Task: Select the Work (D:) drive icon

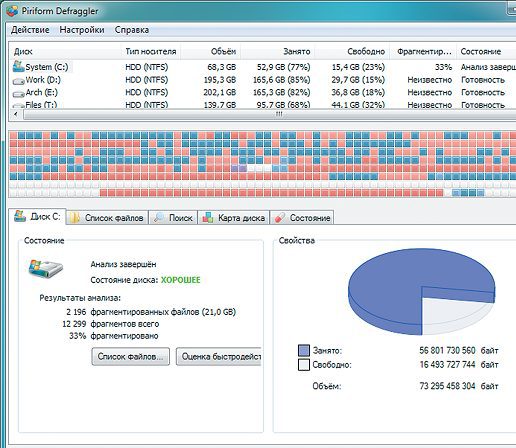Action: pos(18,81)
